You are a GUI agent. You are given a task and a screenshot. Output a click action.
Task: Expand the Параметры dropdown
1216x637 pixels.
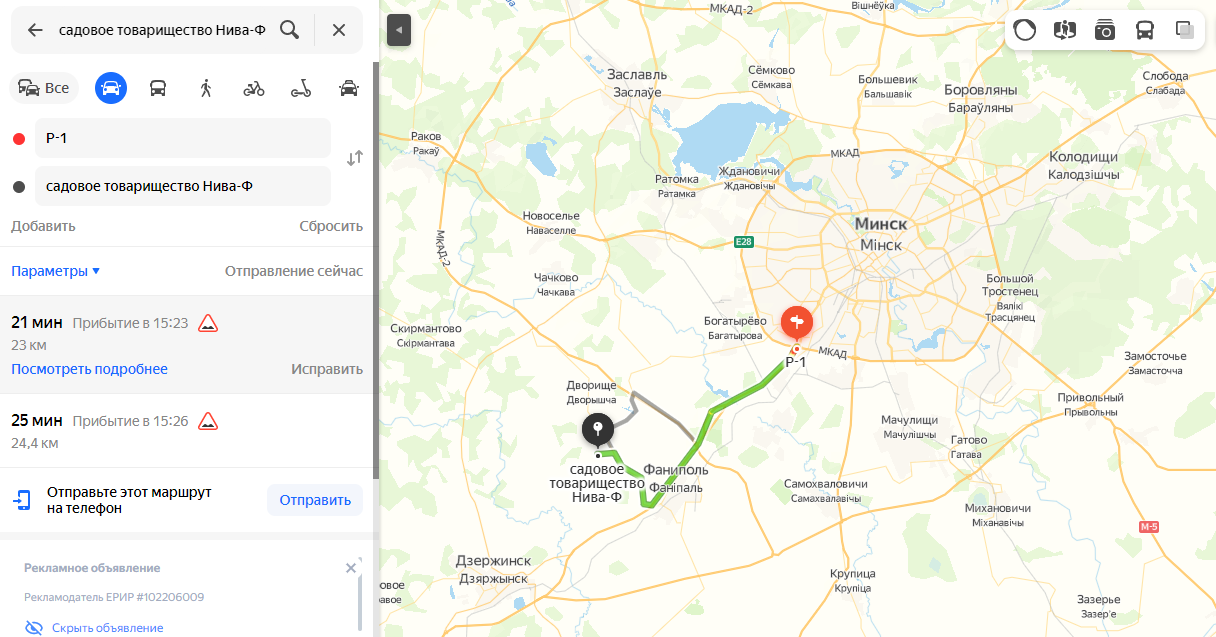(x=56, y=271)
